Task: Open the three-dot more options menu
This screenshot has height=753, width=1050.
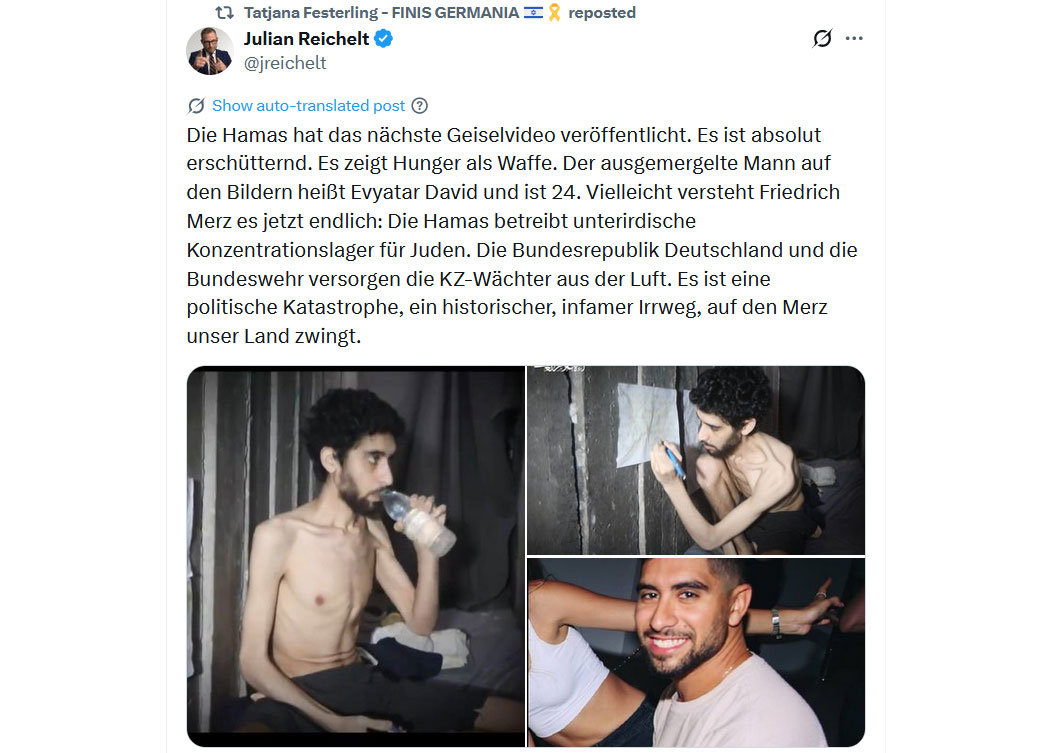Action: click(854, 39)
